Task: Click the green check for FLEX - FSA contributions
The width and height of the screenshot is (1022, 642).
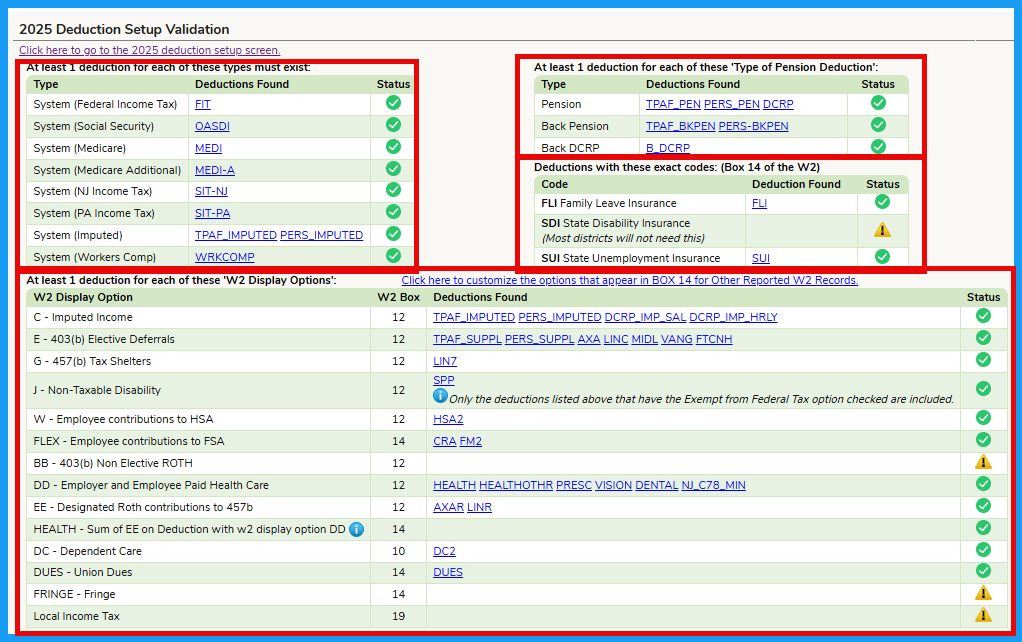Action: click(984, 440)
